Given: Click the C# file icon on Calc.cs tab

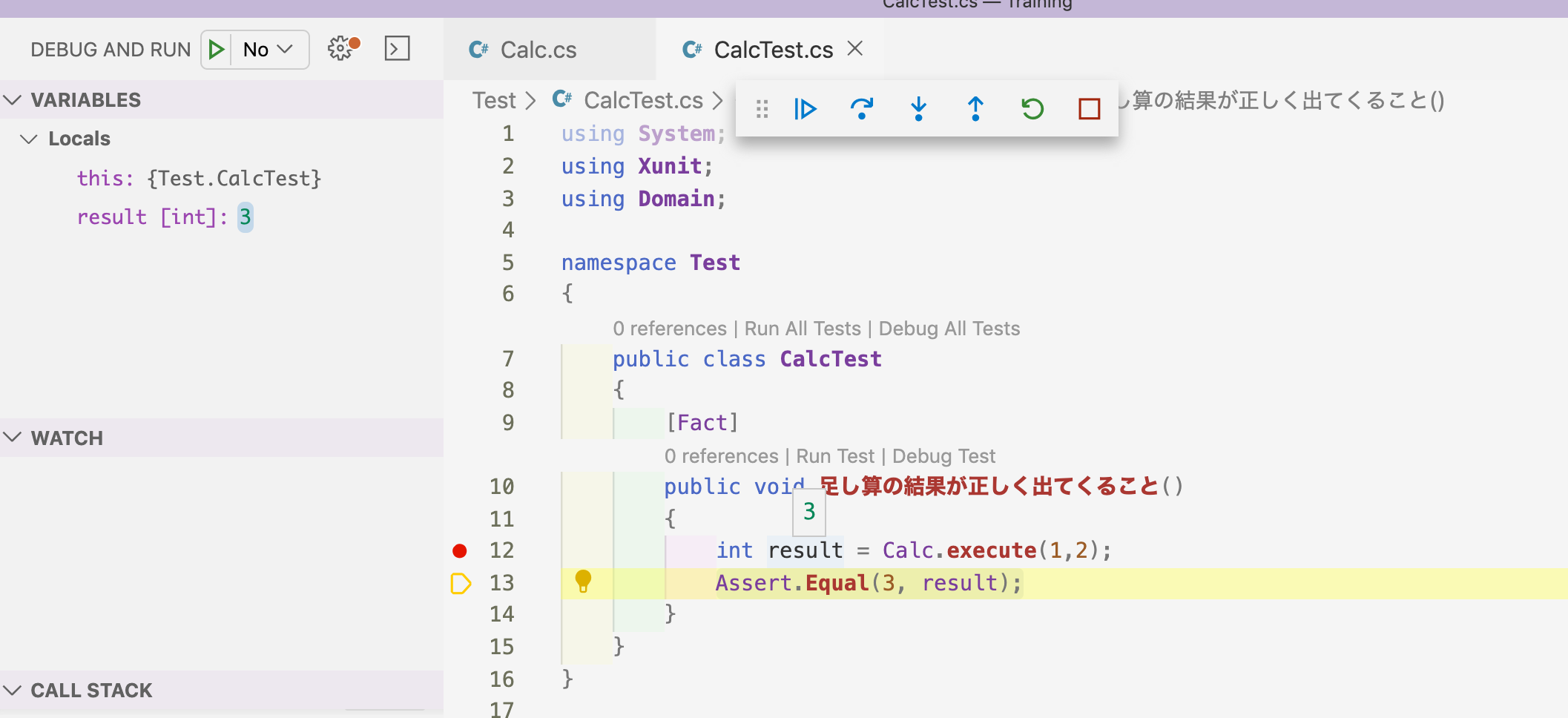Looking at the screenshot, I should coord(478,50).
